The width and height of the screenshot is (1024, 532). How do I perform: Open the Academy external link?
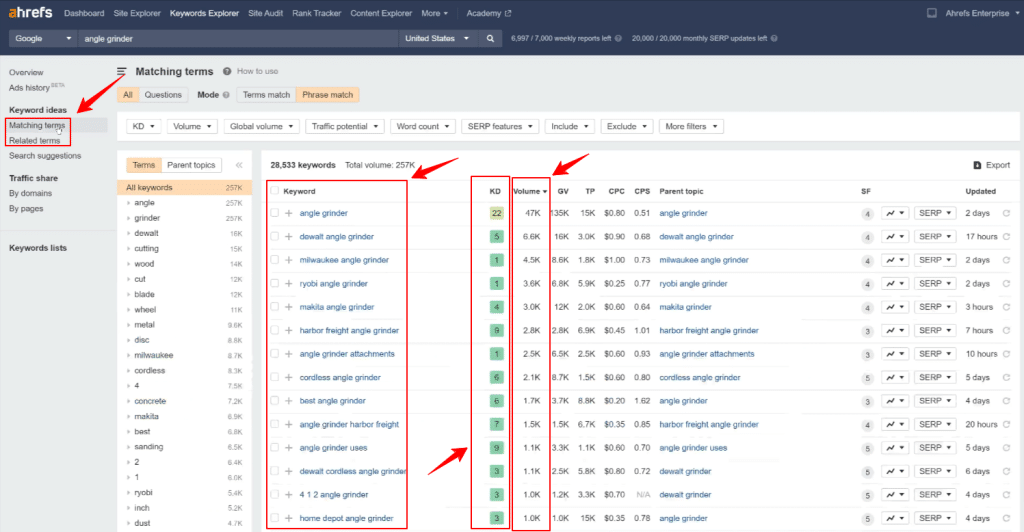pyautogui.click(x=488, y=13)
